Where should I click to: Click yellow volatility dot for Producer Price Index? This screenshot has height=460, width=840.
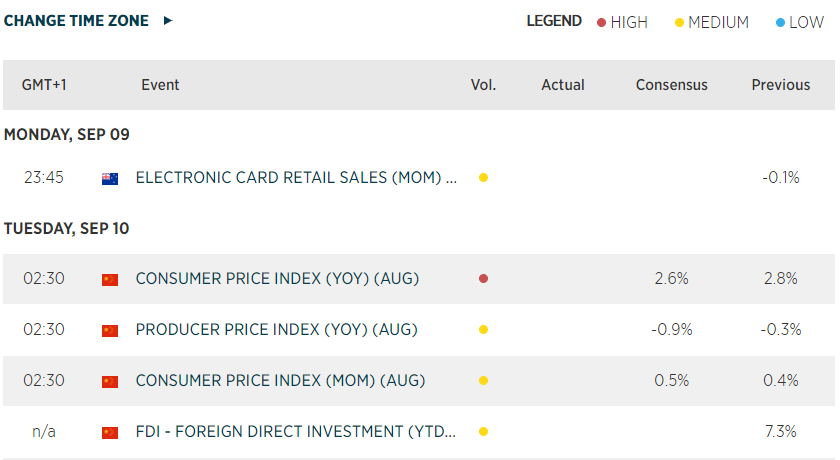[483, 330]
